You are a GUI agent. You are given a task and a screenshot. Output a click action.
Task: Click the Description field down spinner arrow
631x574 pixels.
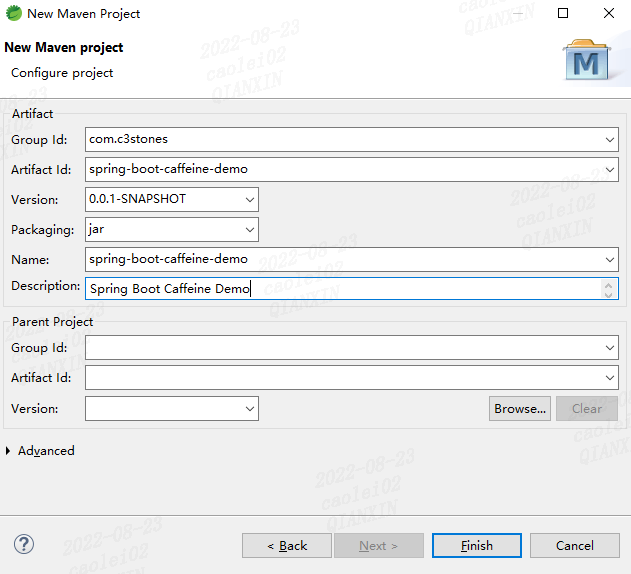[608, 294]
